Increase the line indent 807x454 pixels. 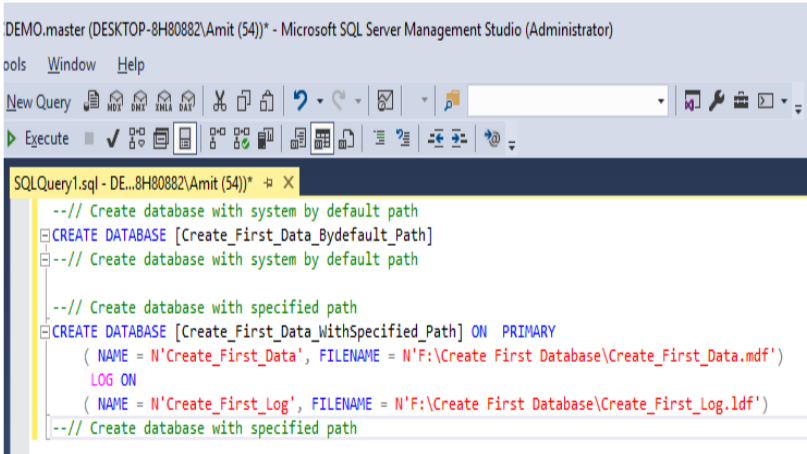point(459,138)
